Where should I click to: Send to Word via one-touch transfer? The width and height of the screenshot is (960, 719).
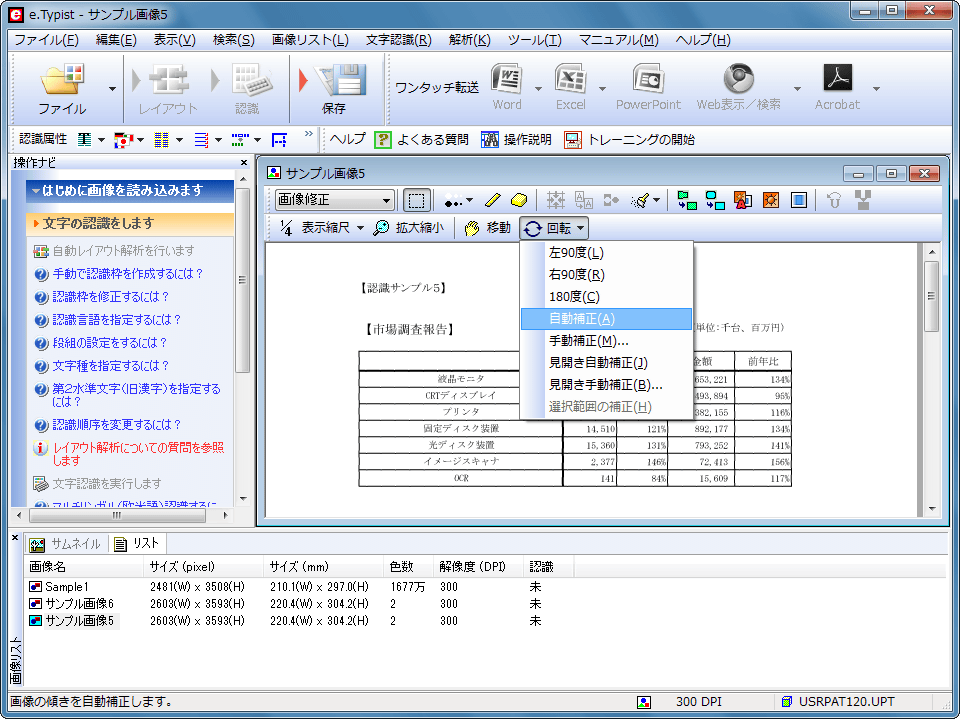[507, 78]
